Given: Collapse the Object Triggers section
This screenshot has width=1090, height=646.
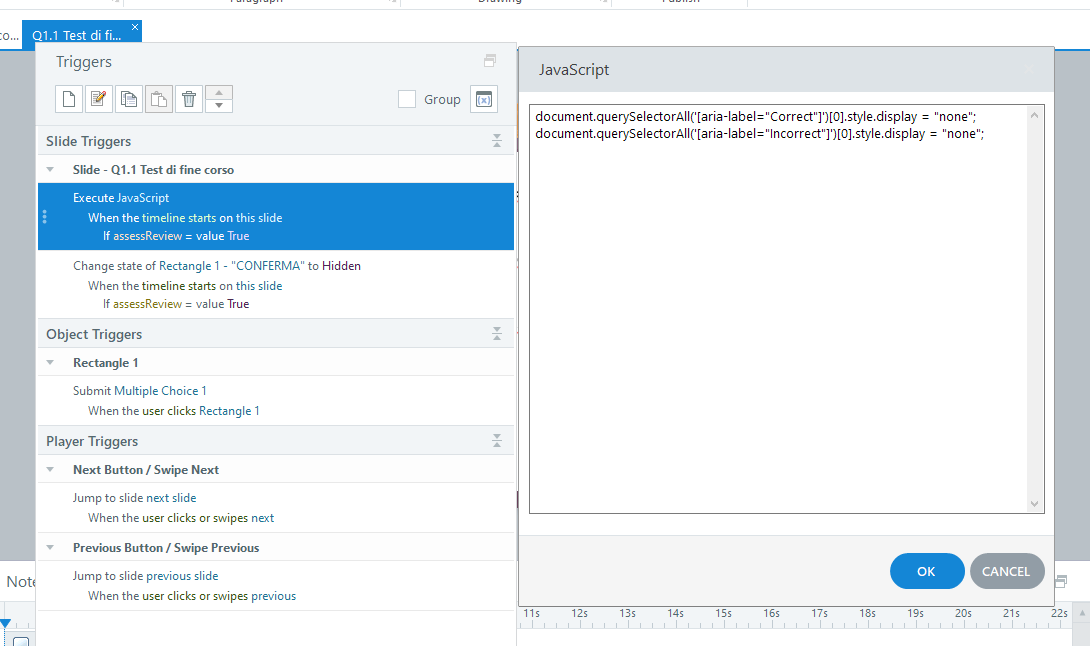Looking at the screenshot, I should coord(497,334).
